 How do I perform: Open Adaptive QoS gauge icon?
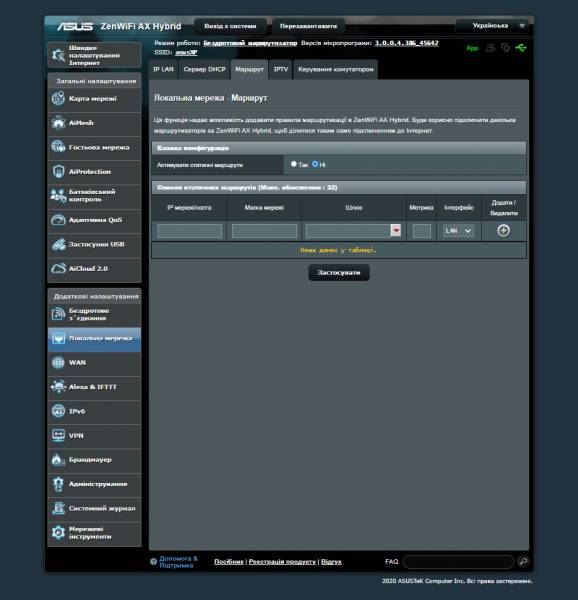click(x=59, y=220)
